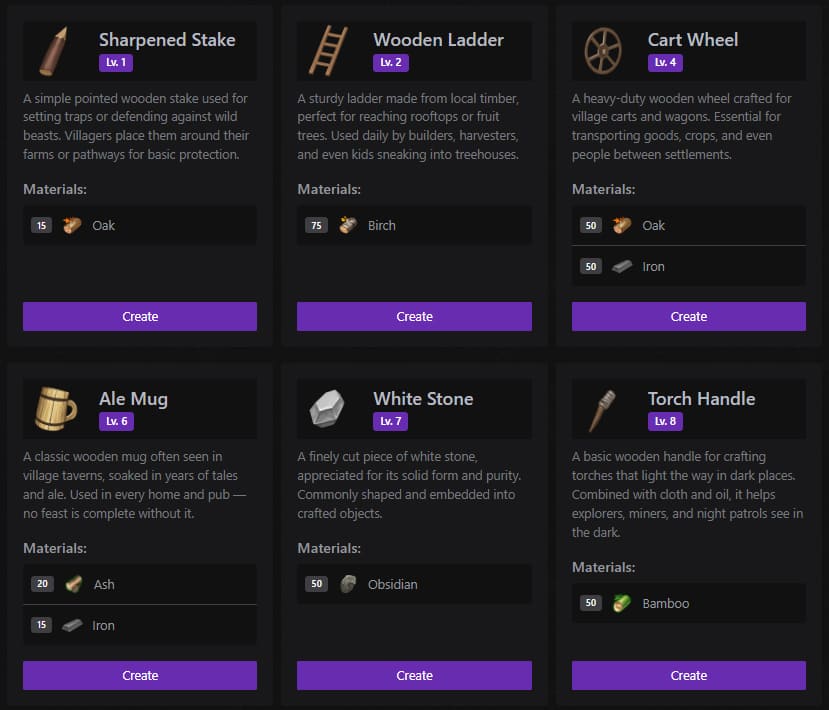Click the Birch log material icon
Image resolution: width=829 pixels, height=710 pixels.
click(x=348, y=225)
